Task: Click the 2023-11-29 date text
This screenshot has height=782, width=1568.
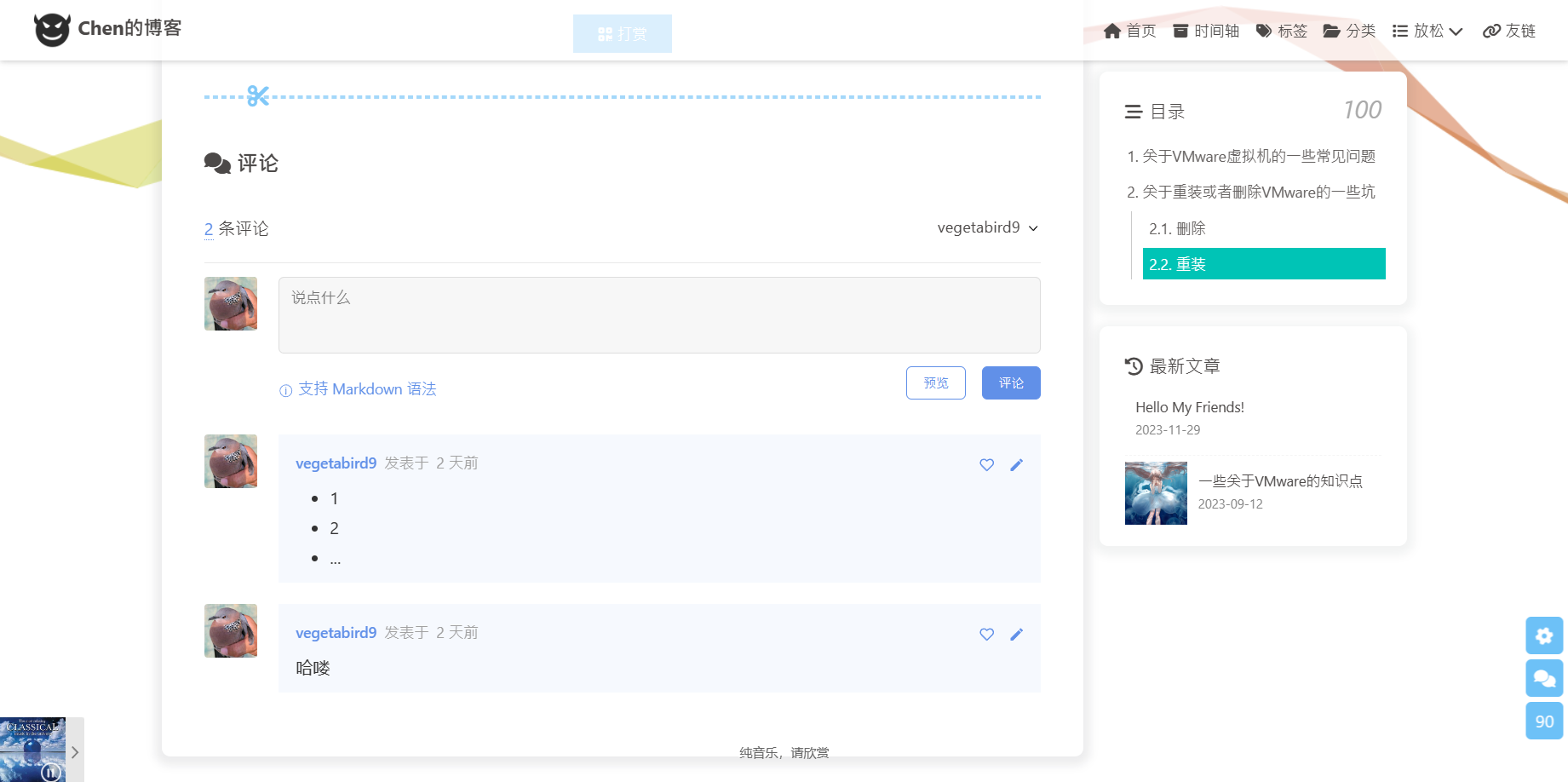Action: [x=1168, y=430]
